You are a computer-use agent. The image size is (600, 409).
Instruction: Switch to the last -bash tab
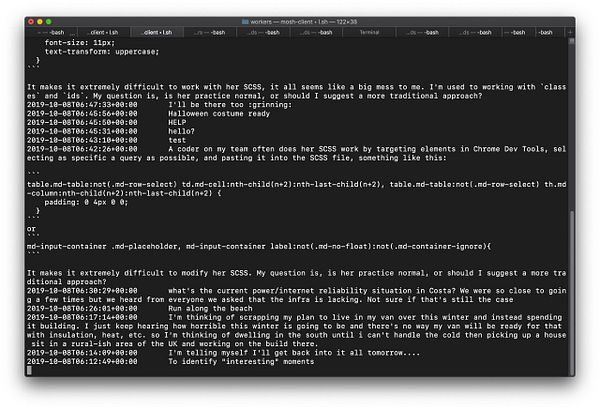coord(546,33)
